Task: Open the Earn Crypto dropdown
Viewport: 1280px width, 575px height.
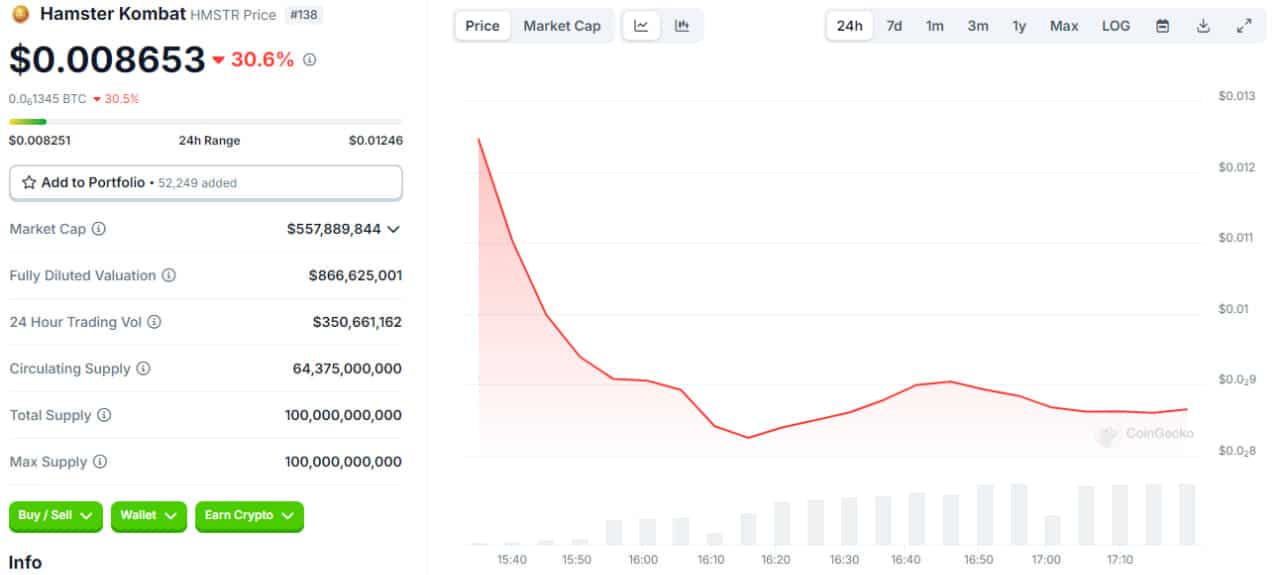Action: click(249, 516)
